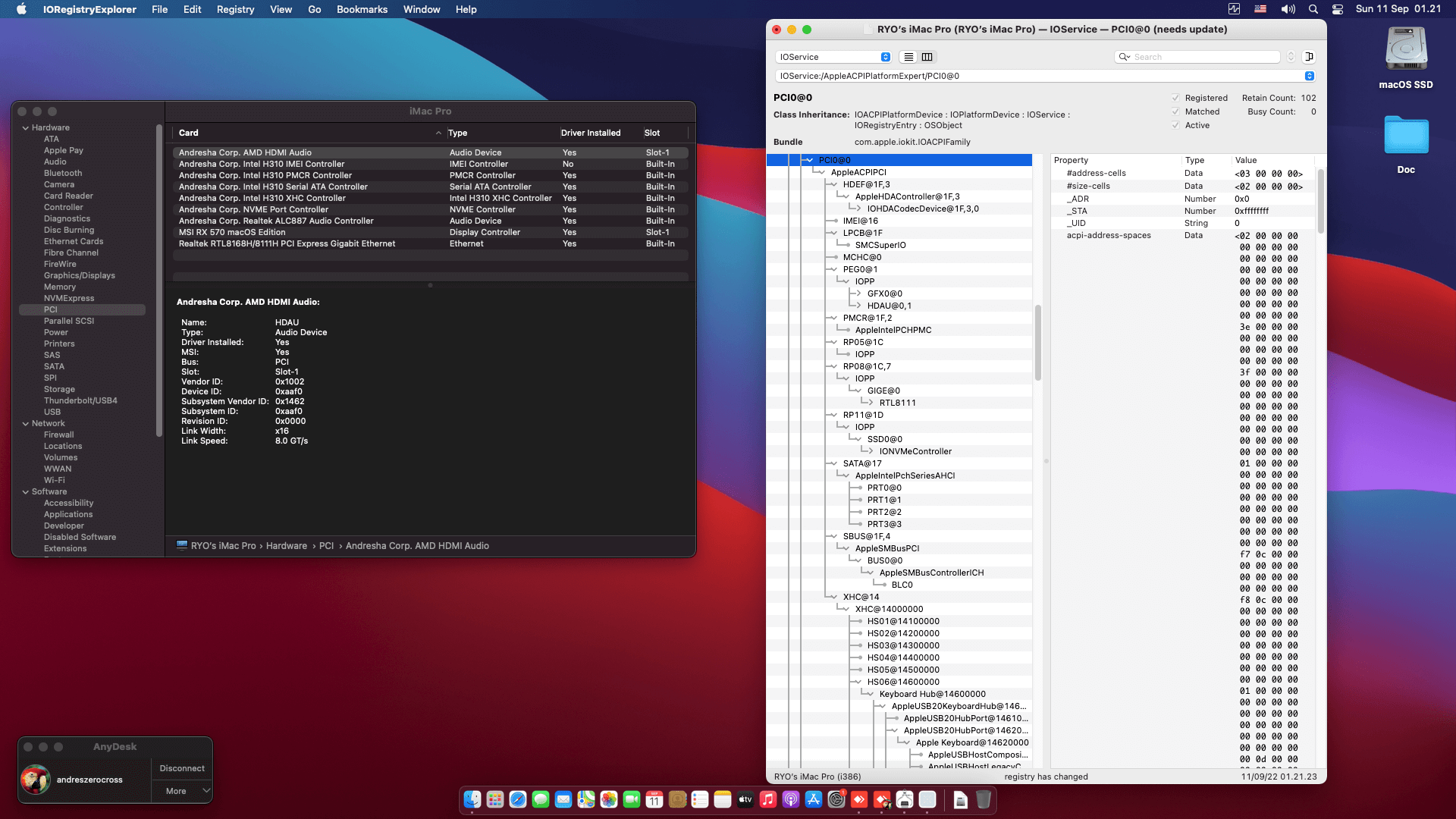Open Safari from the Dock
Screen dimensions: 1456x819
pyautogui.click(x=518, y=799)
